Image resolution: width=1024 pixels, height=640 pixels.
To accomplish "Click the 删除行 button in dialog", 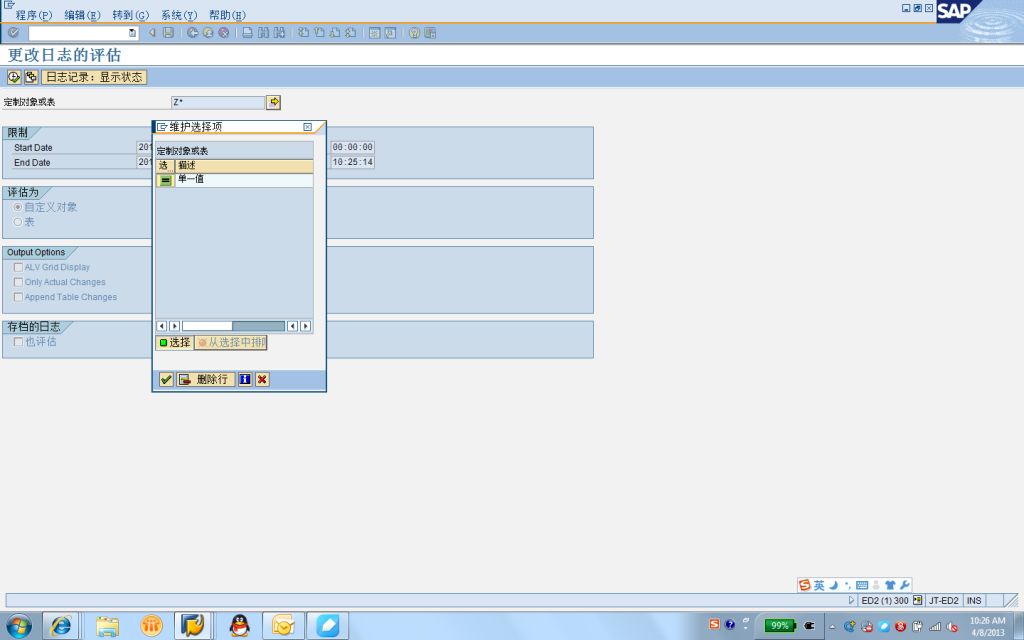I will coord(205,379).
